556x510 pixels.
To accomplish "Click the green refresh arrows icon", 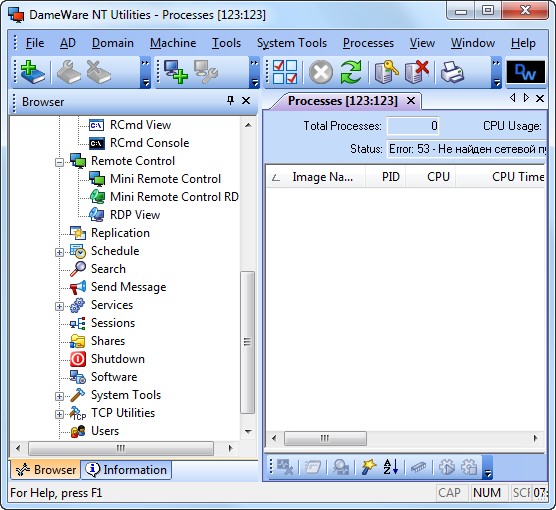I will click(351, 72).
